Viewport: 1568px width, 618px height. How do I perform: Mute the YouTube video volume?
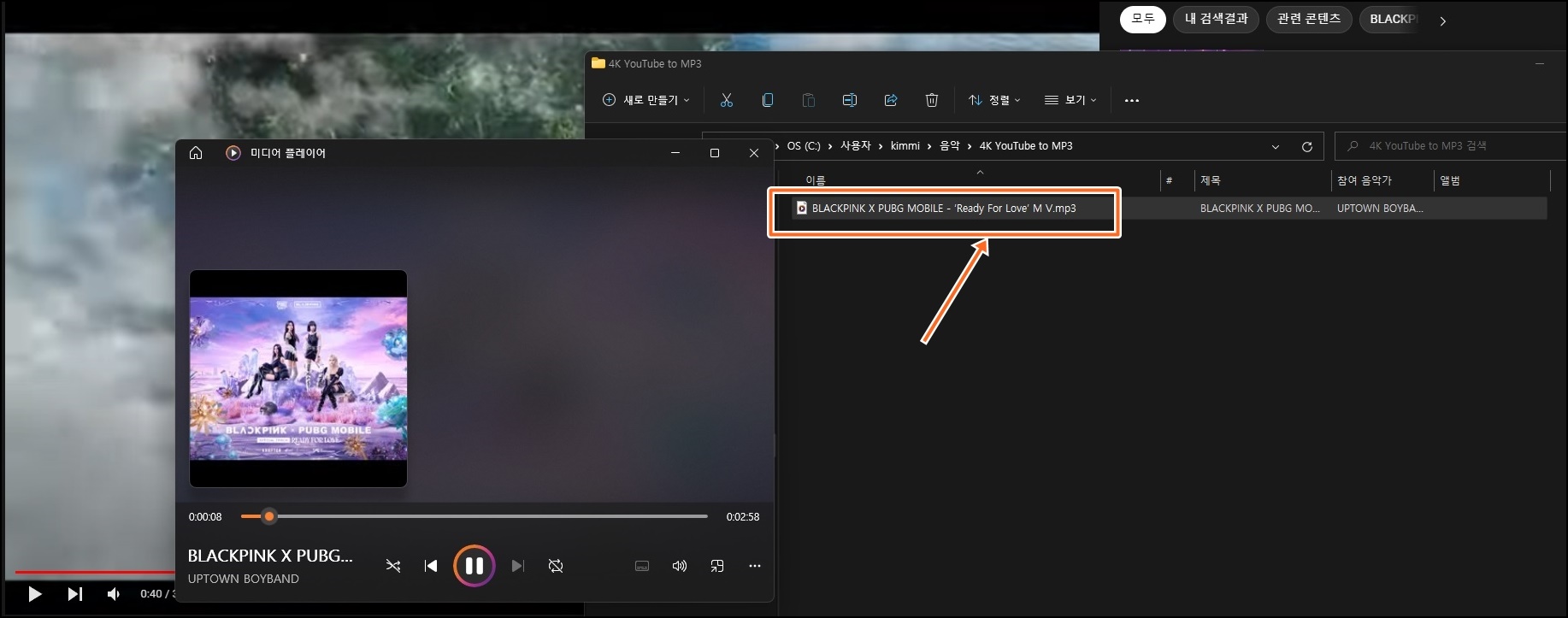[x=114, y=593]
